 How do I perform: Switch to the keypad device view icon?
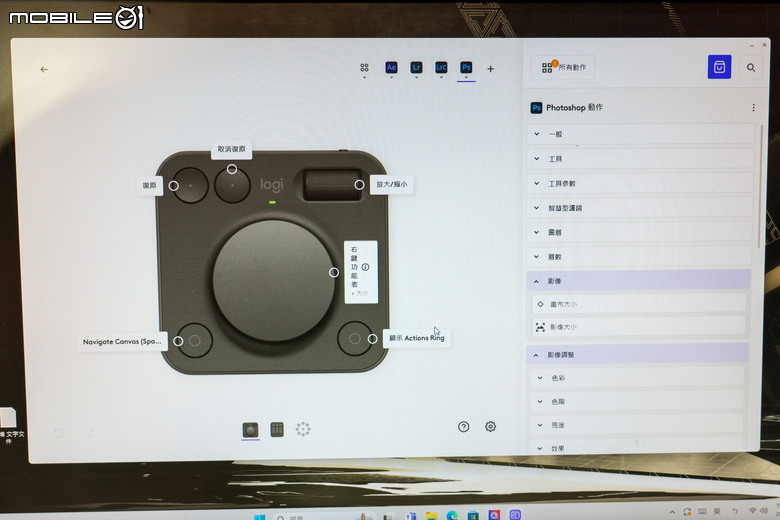277,429
